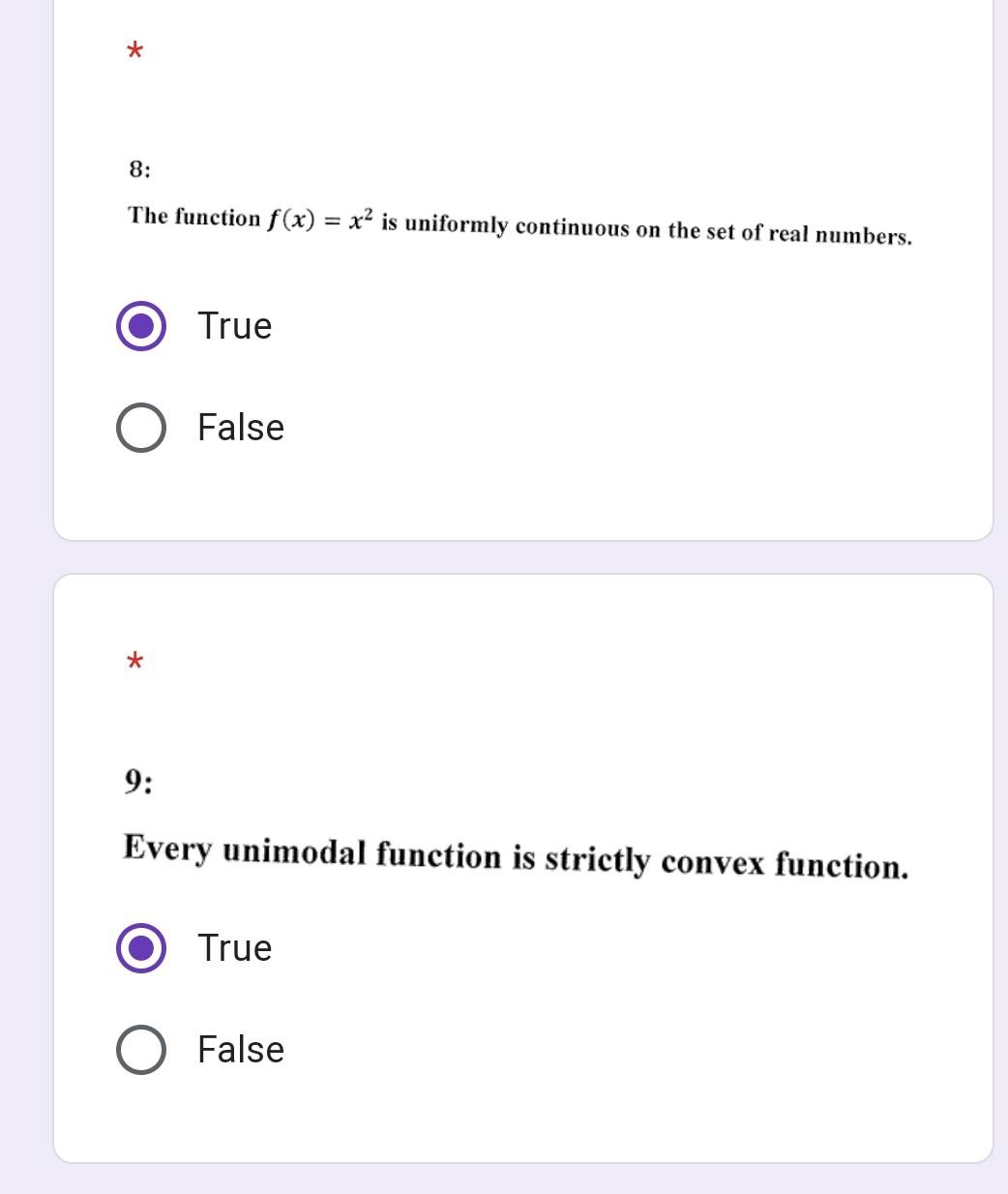Select the True radio button for question 9

(x=139, y=948)
